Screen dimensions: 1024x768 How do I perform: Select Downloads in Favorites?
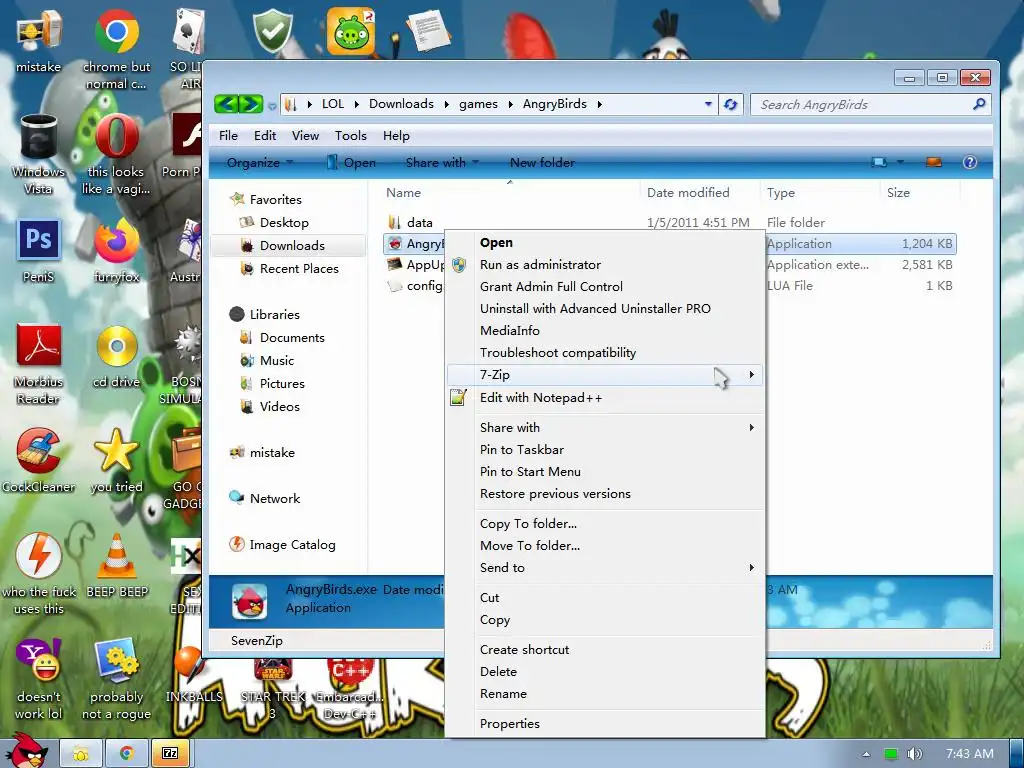point(291,246)
